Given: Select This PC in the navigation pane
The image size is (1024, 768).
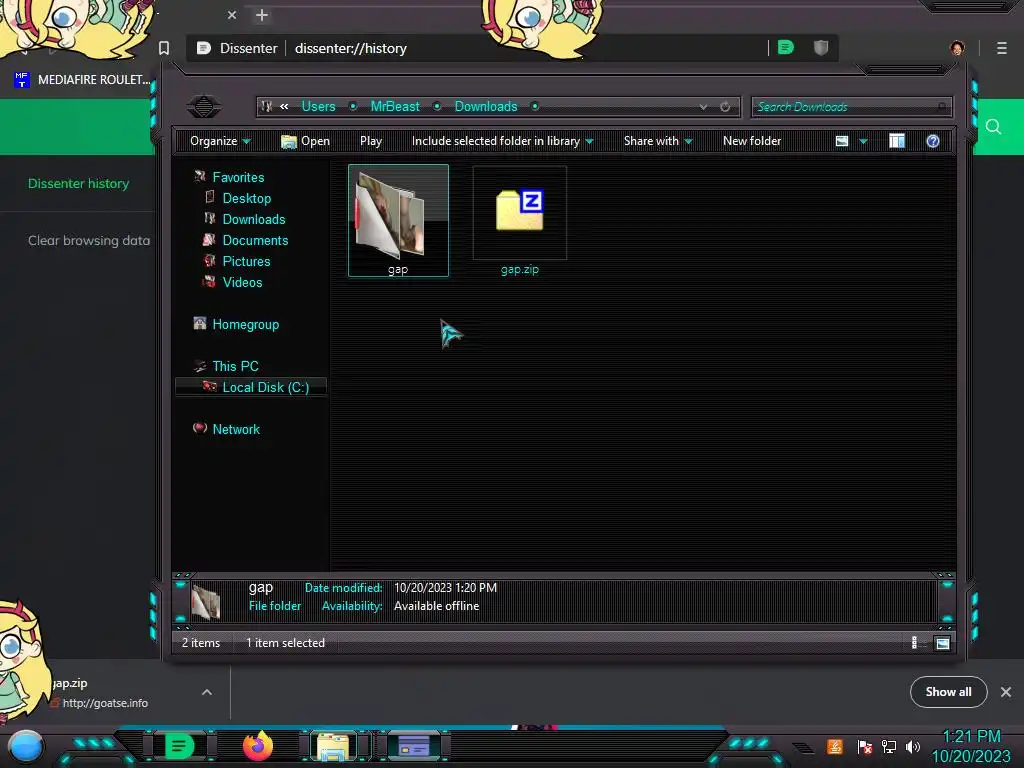Looking at the screenshot, I should click(235, 366).
